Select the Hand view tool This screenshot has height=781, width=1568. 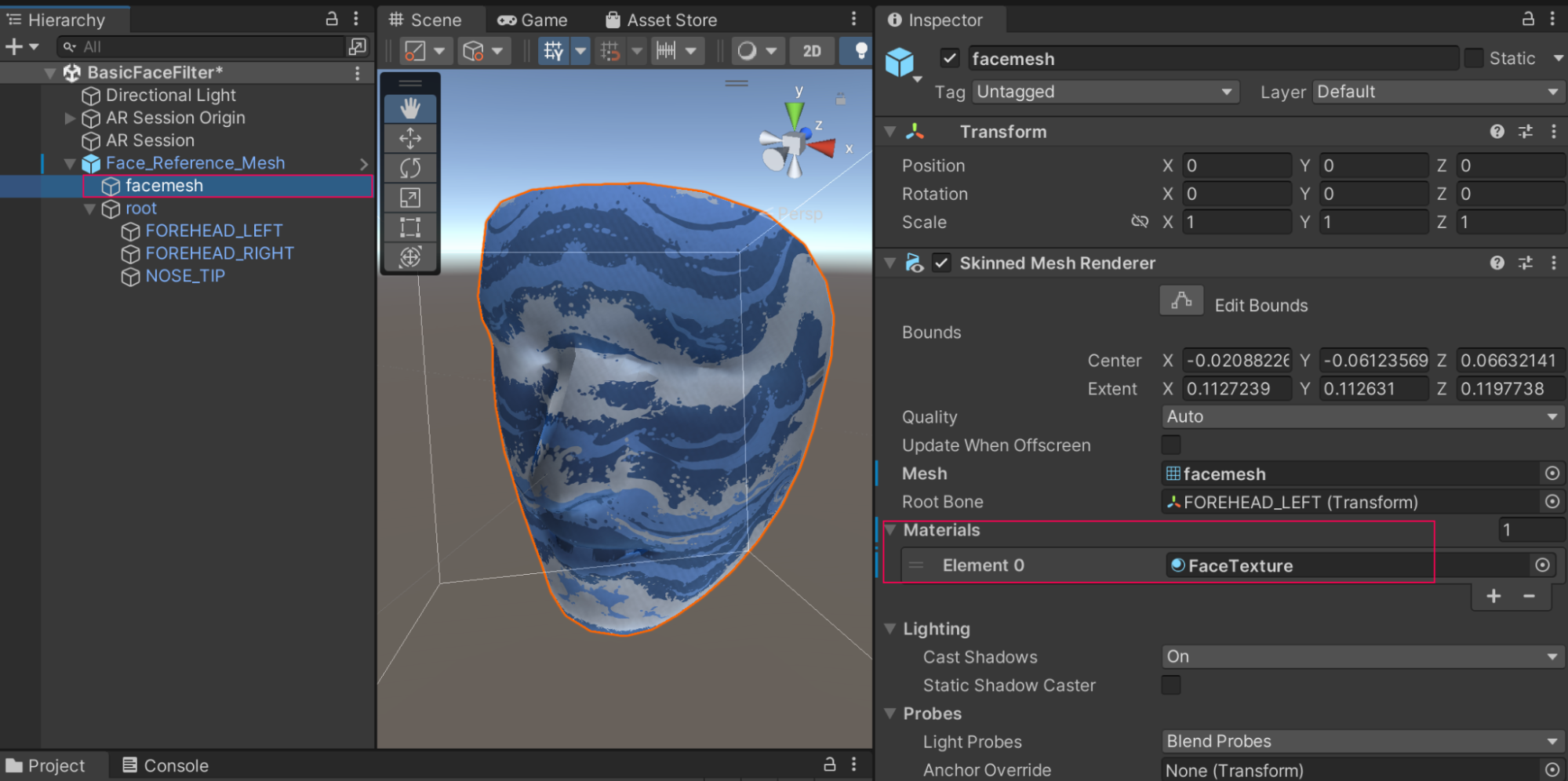(x=410, y=108)
